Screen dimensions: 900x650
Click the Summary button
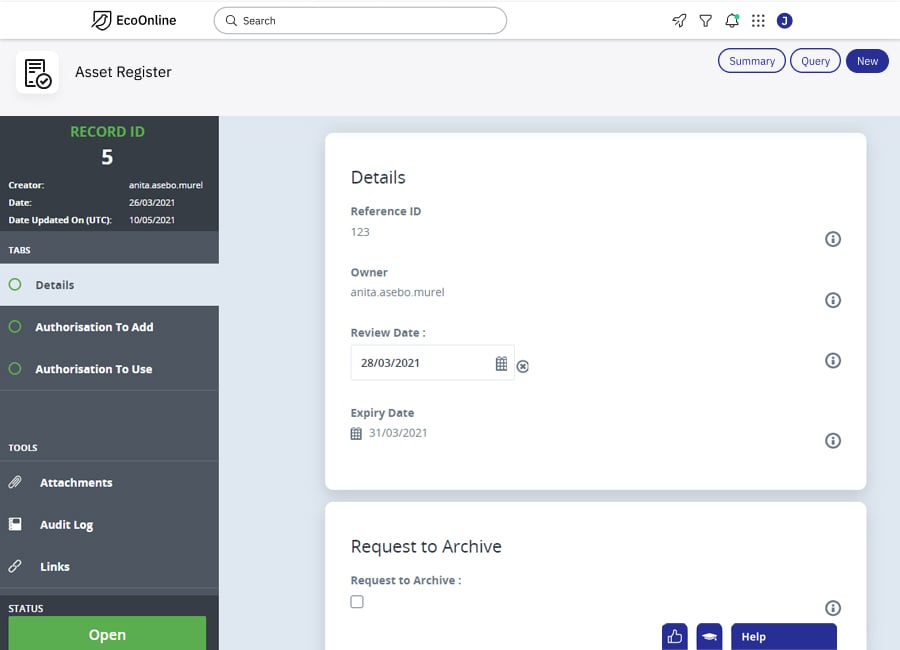point(751,61)
